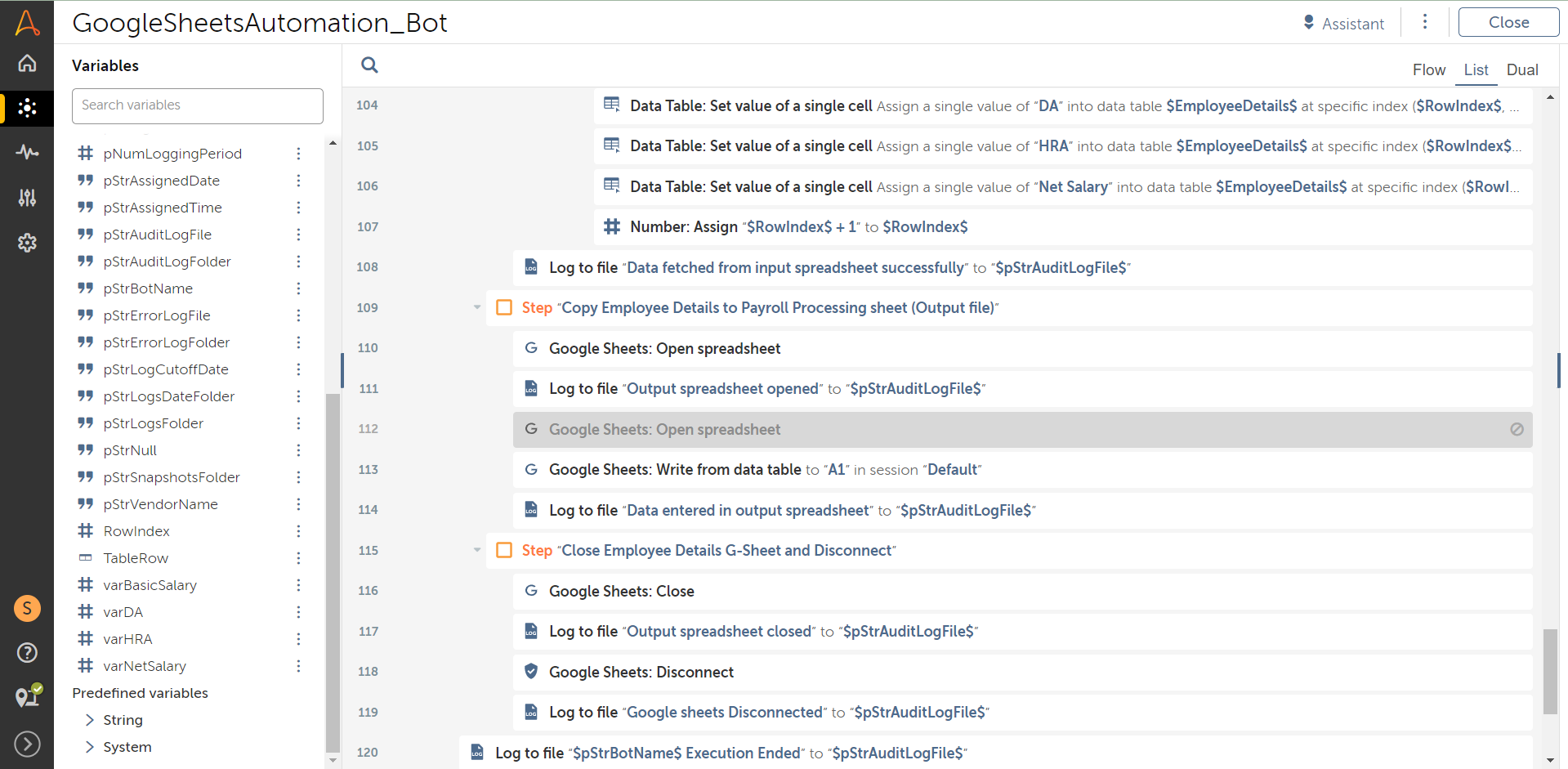Open the Activity pulse icon in sidebar

point(27,152)
